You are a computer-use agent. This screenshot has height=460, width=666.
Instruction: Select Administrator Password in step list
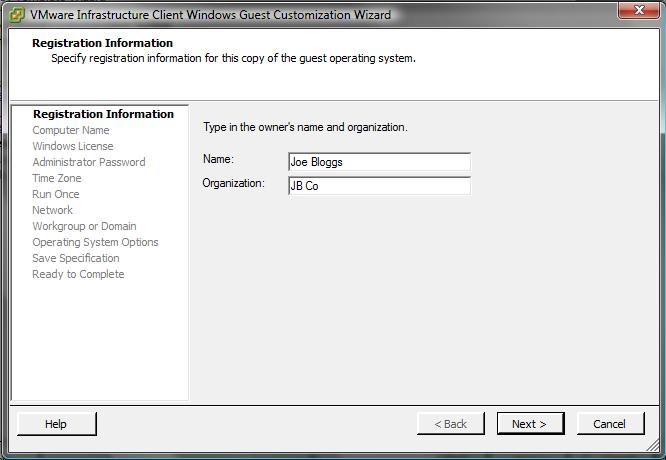(x=88, y=162)
